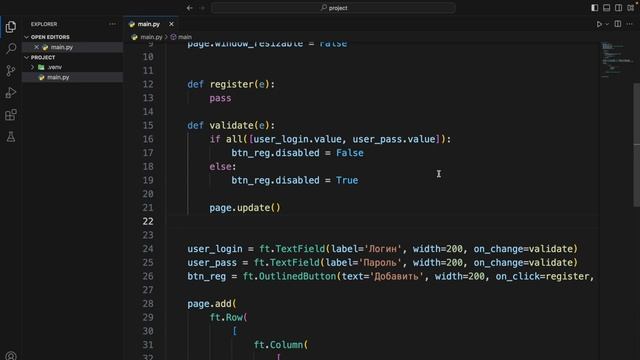
Task: Click 'btn_reg.disabled = False' on line 17
Action: (x=298, y=153)
